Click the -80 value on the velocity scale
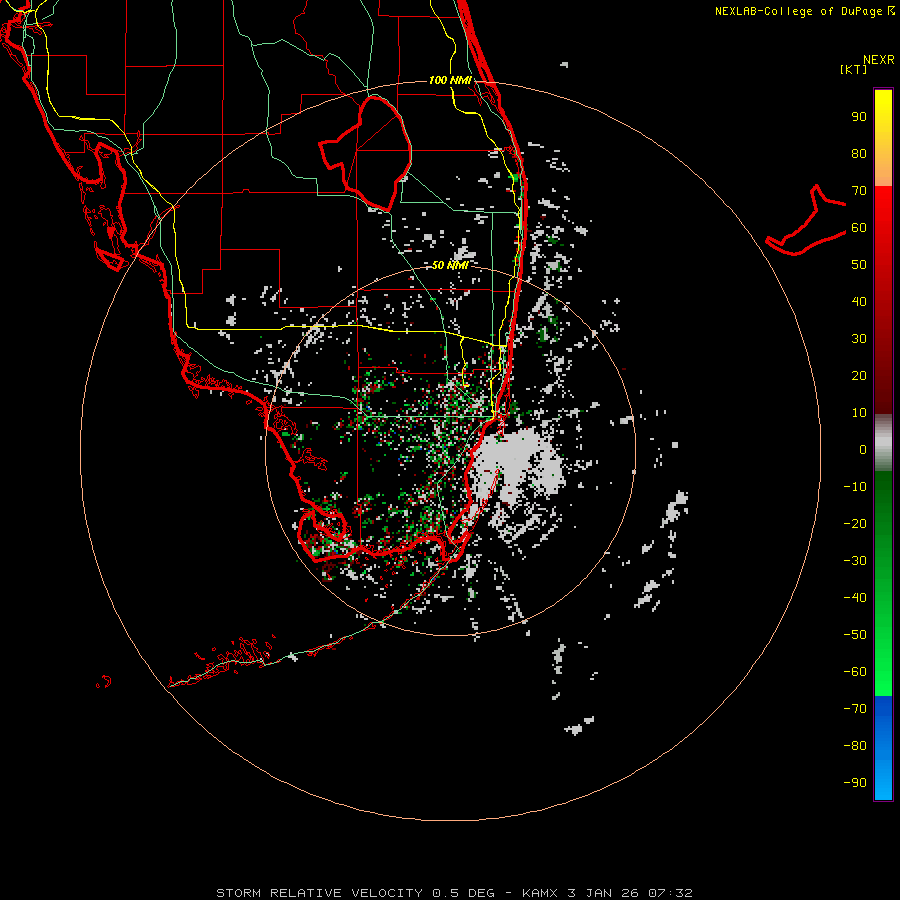 coord(855,746)
